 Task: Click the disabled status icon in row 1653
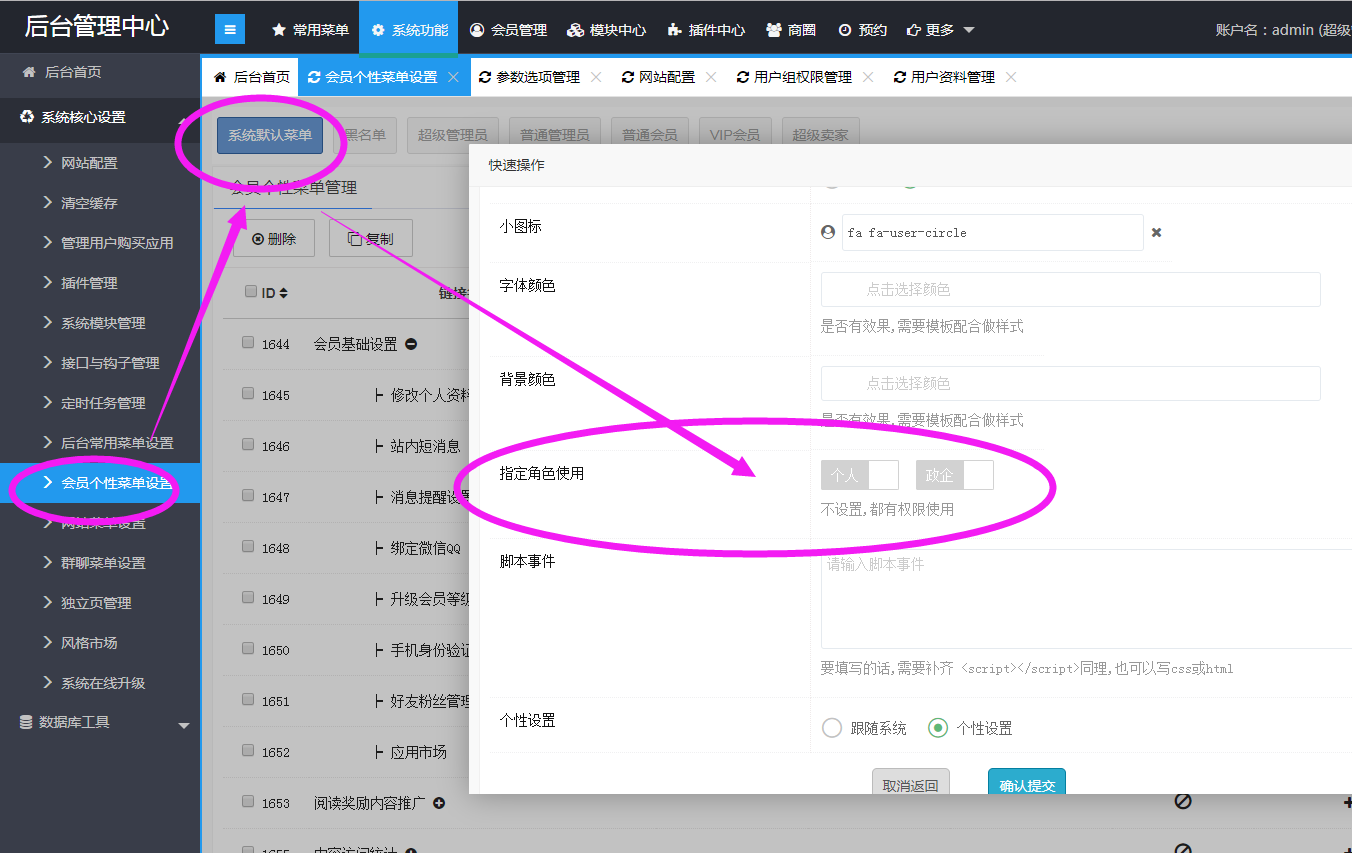1182,801
